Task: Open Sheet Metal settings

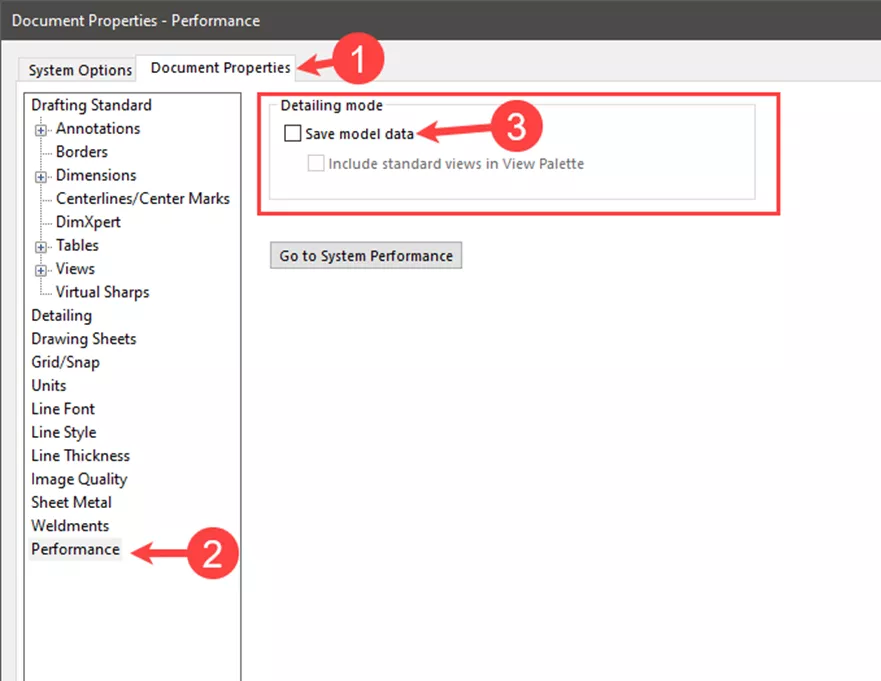Action: coord(71,502)
